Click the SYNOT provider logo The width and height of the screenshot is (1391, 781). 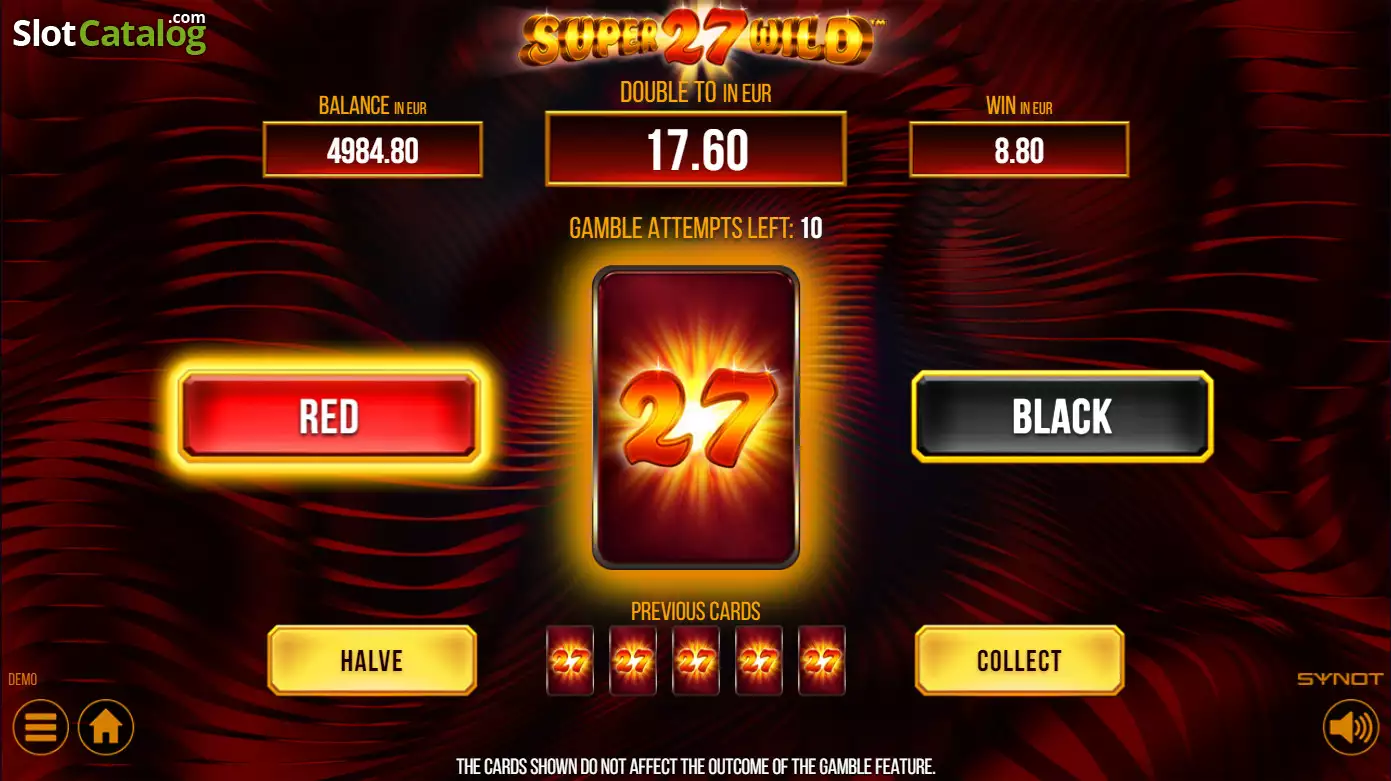1340,679
